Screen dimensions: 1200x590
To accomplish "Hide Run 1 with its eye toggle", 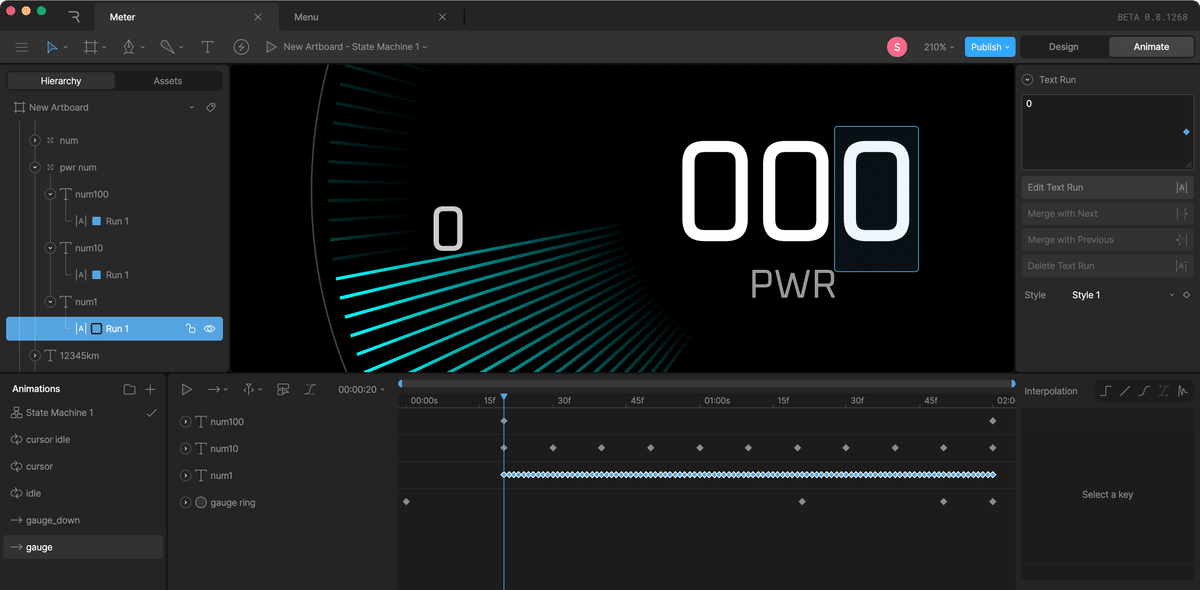I will tap(209, 328).
